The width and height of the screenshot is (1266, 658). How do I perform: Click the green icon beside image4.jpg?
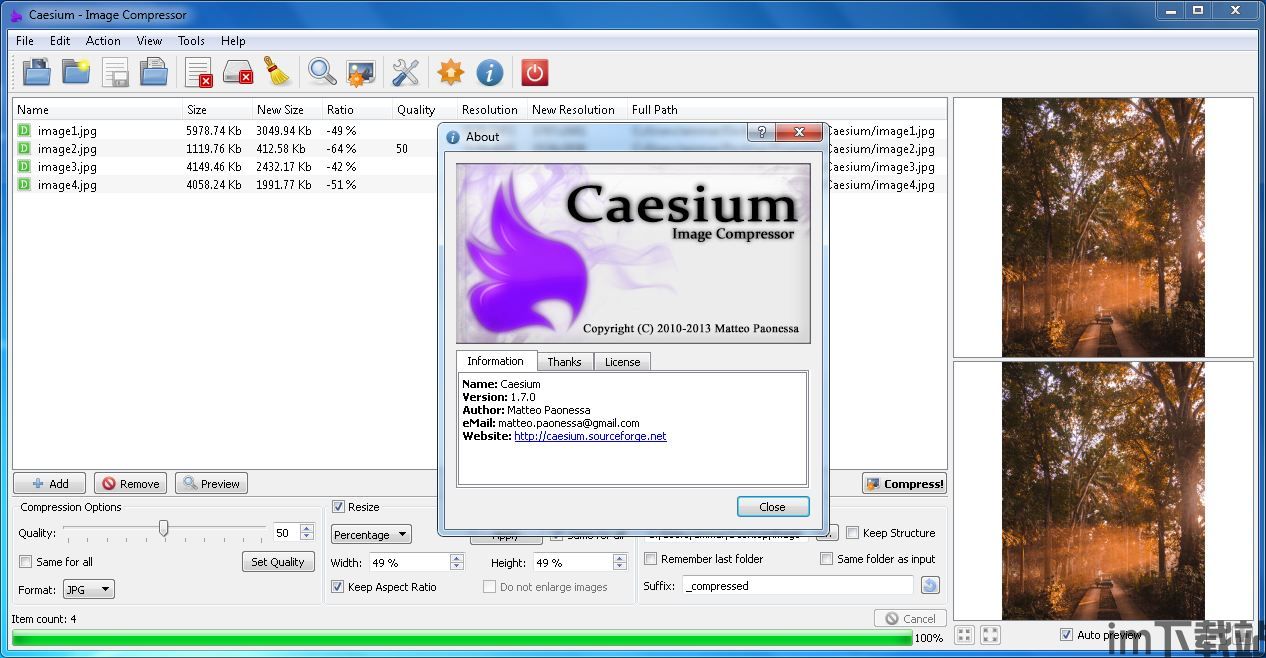pyautogui.click(x=24, y=184)
